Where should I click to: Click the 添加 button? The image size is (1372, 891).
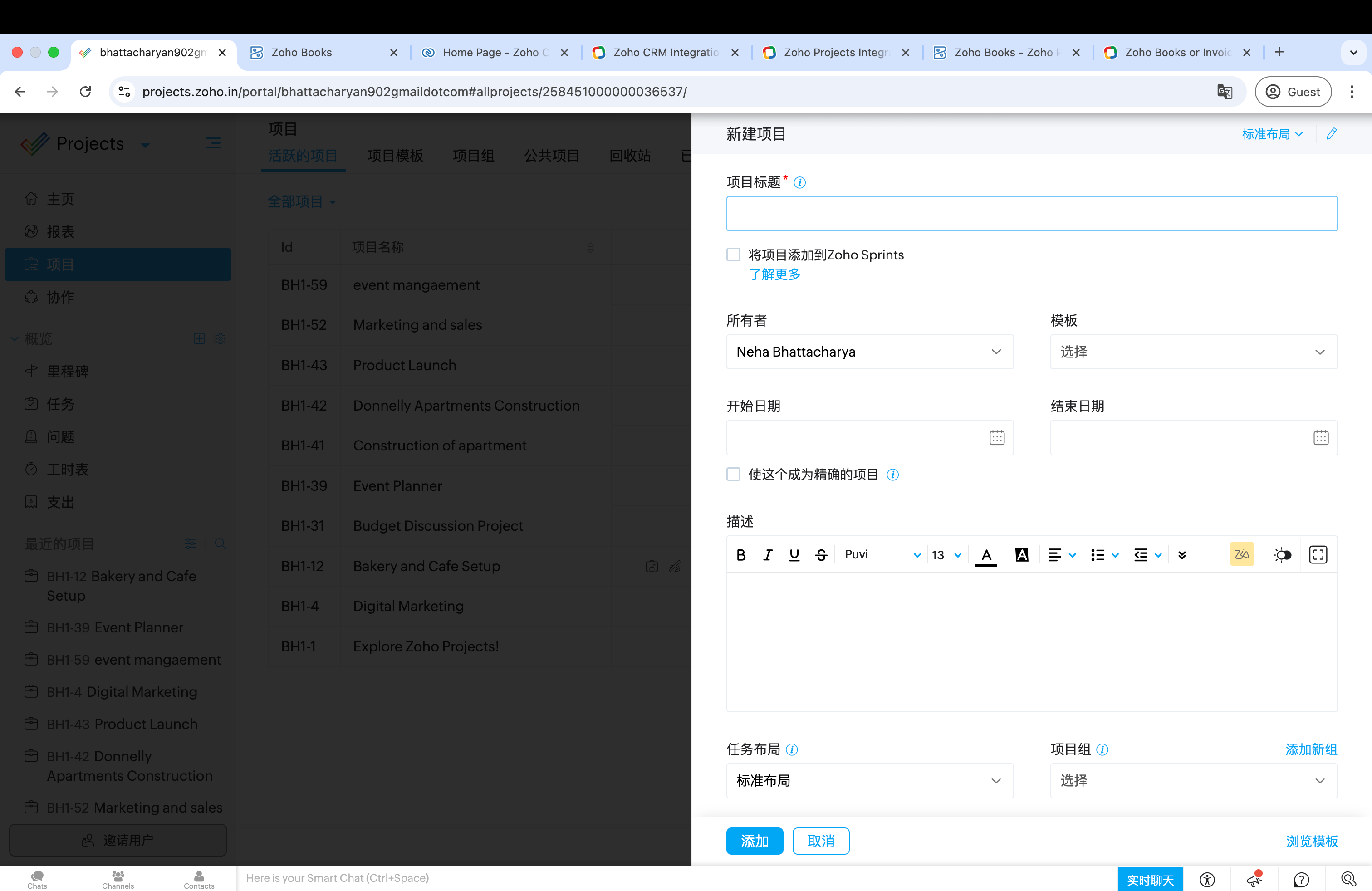[x=754, y=841]
